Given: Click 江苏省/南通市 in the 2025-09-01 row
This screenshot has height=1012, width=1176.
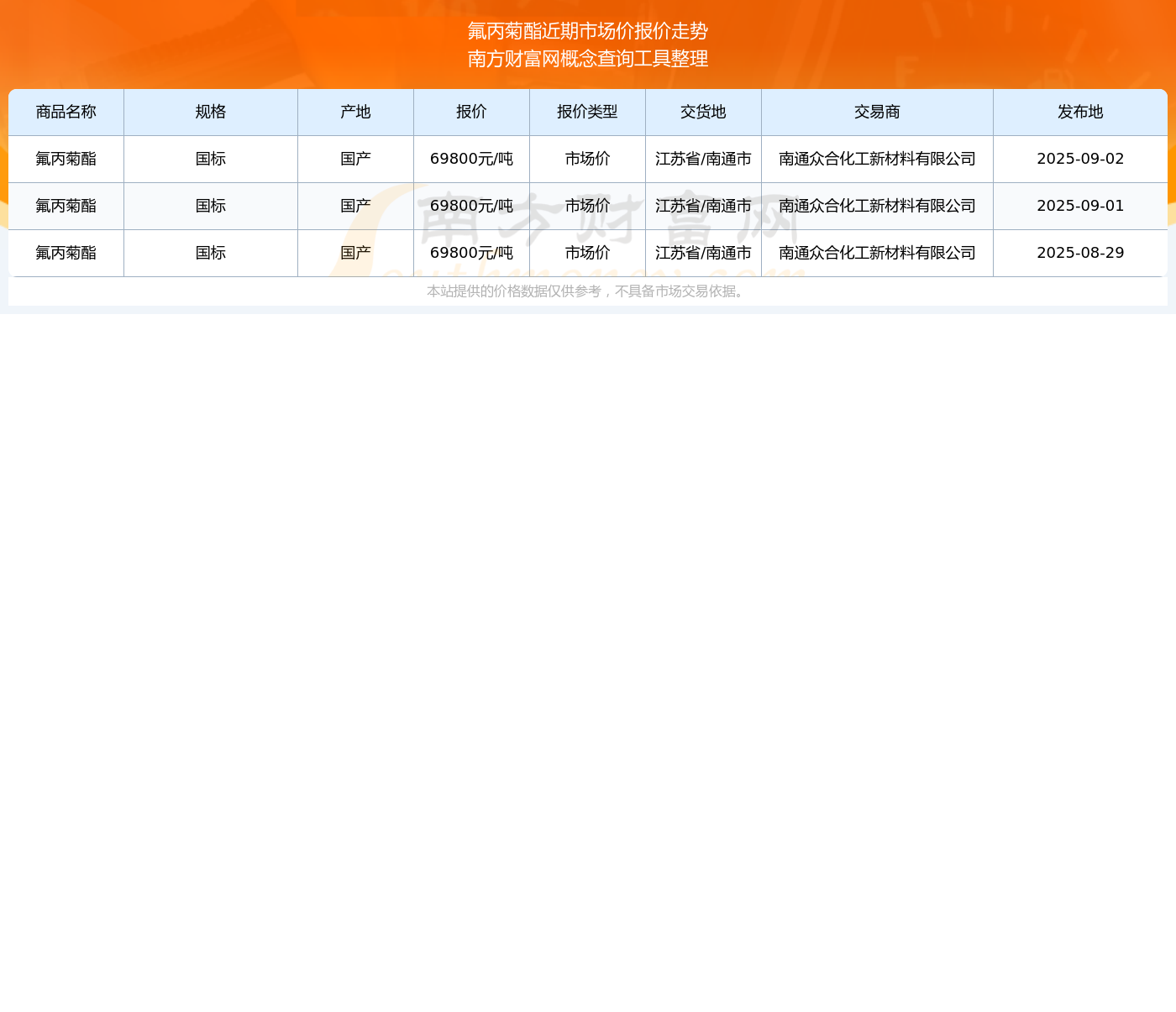Looking at the screenshot, I should click(x=704, y=206).
